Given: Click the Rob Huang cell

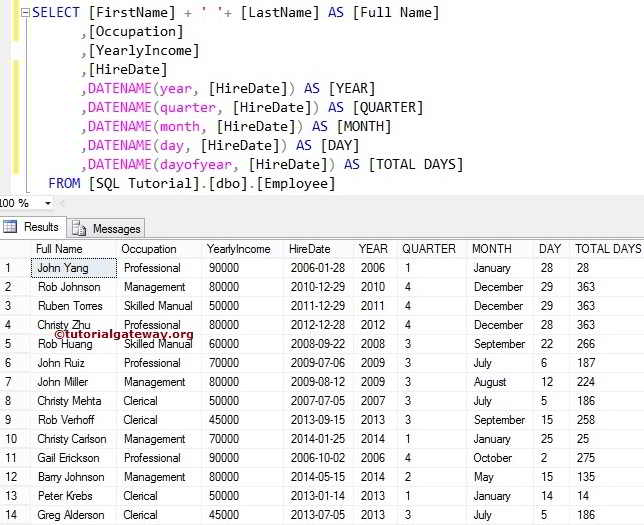Looking at the screenshot, I should [74, 344].
